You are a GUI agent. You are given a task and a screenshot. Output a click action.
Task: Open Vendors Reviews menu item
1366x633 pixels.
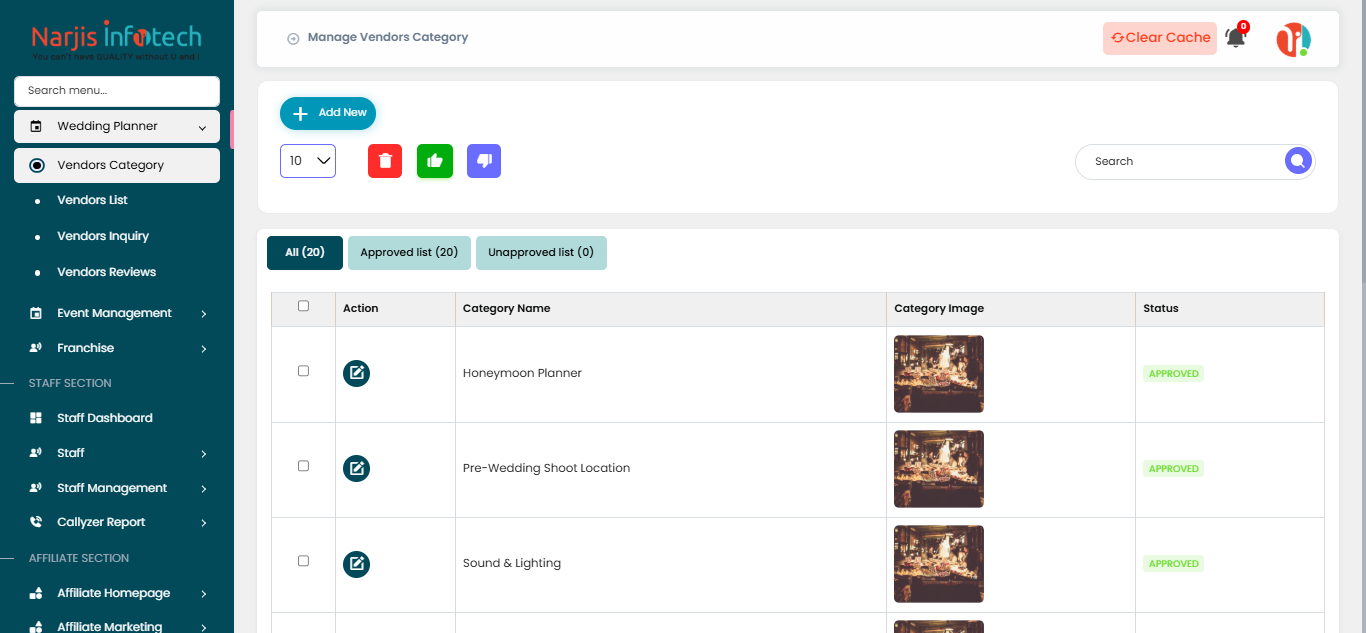(106, 272)
